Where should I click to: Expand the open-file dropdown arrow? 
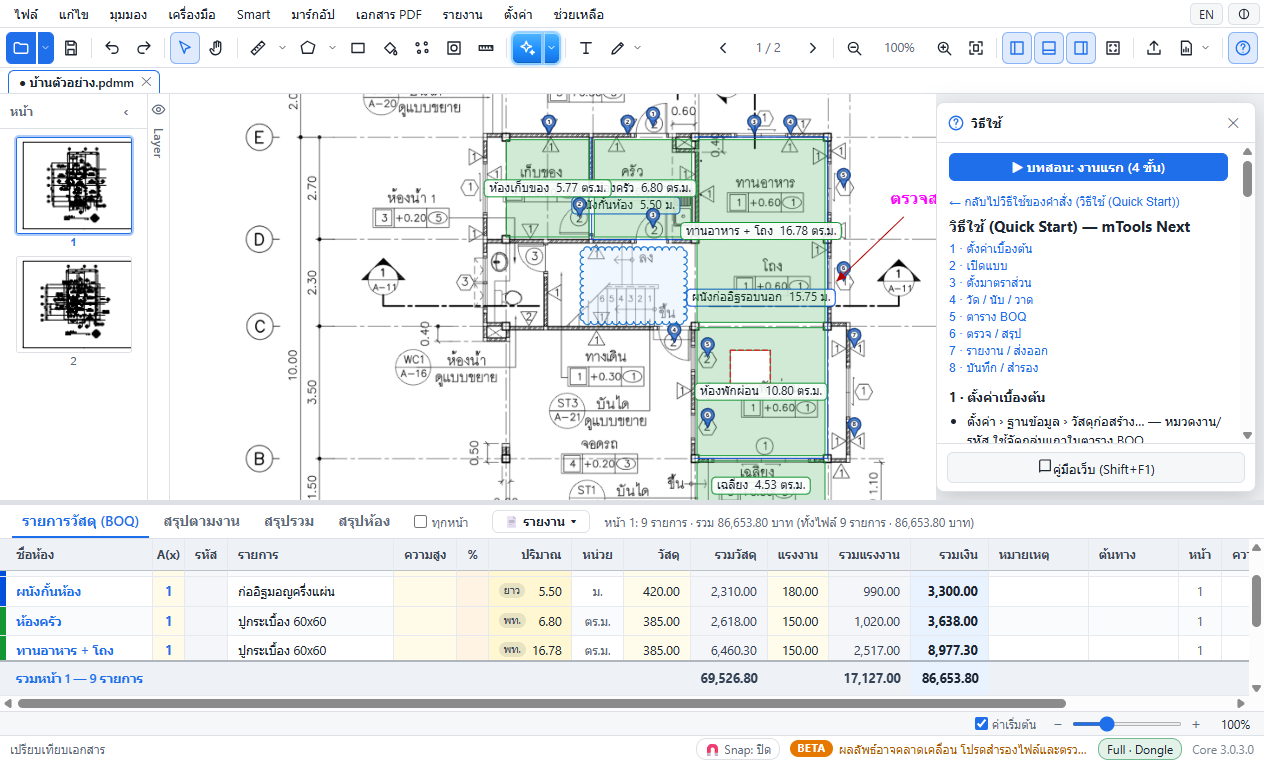pyautogui.click(x=46, y=48)
